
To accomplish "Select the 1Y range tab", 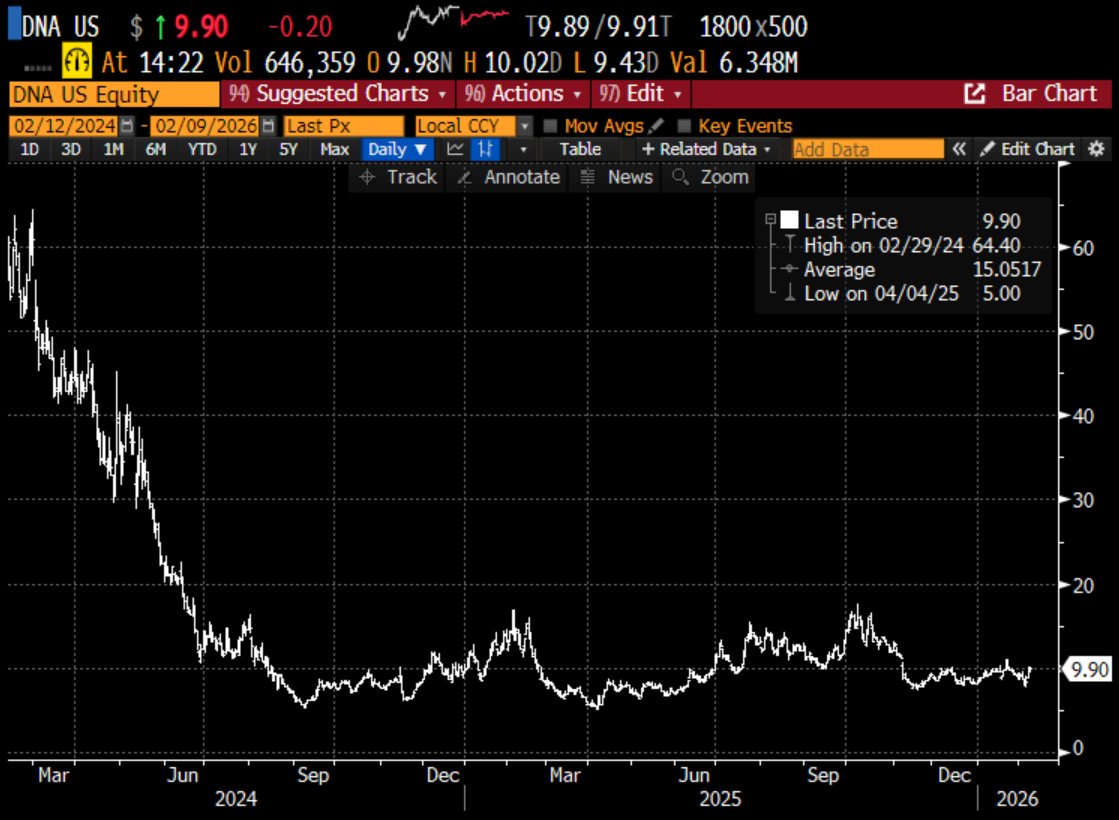I will point(248,149).
